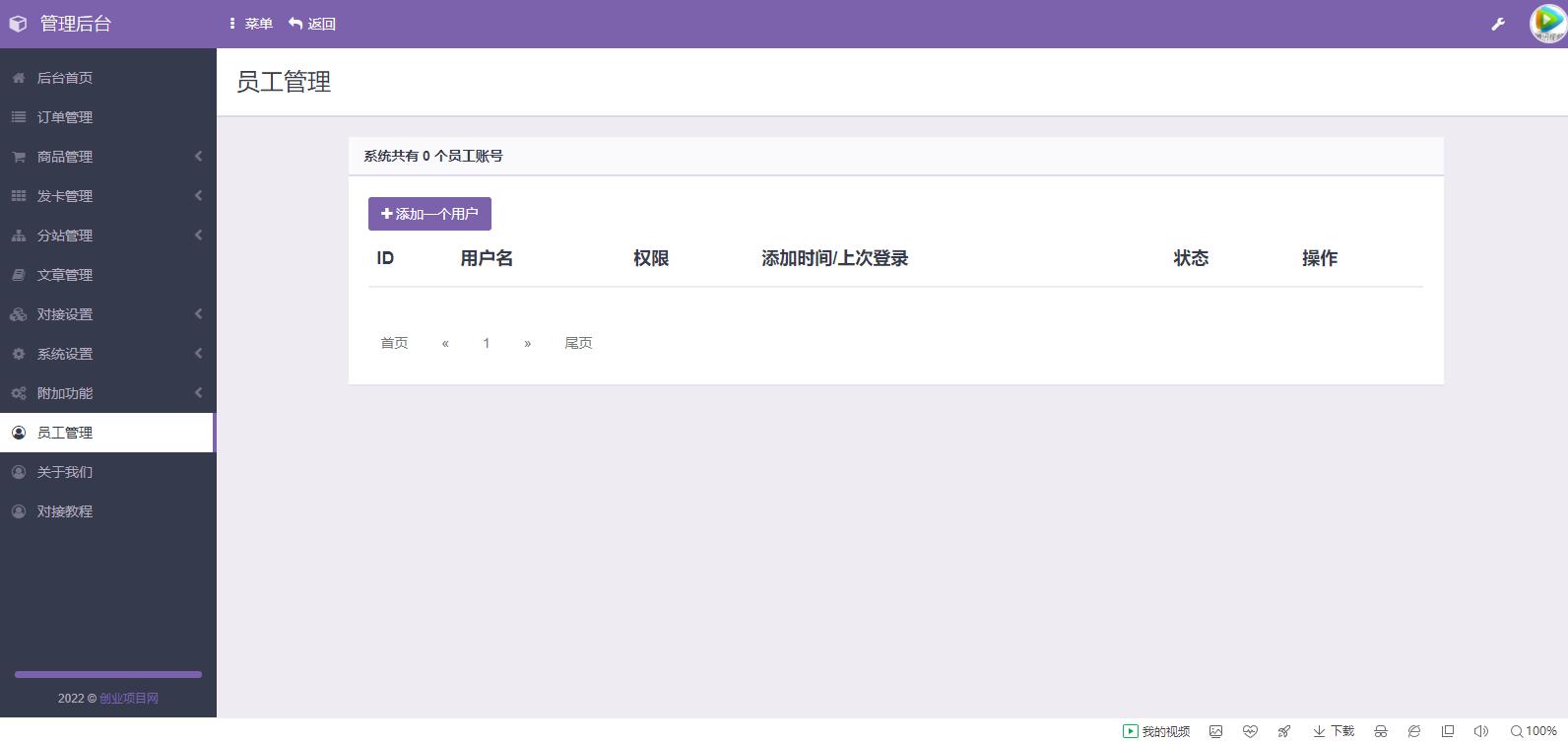The width and height of the screenshot is (1568, 743).
Task: Expand the 商品管理 submenu chevron
Action: (198, 157)
